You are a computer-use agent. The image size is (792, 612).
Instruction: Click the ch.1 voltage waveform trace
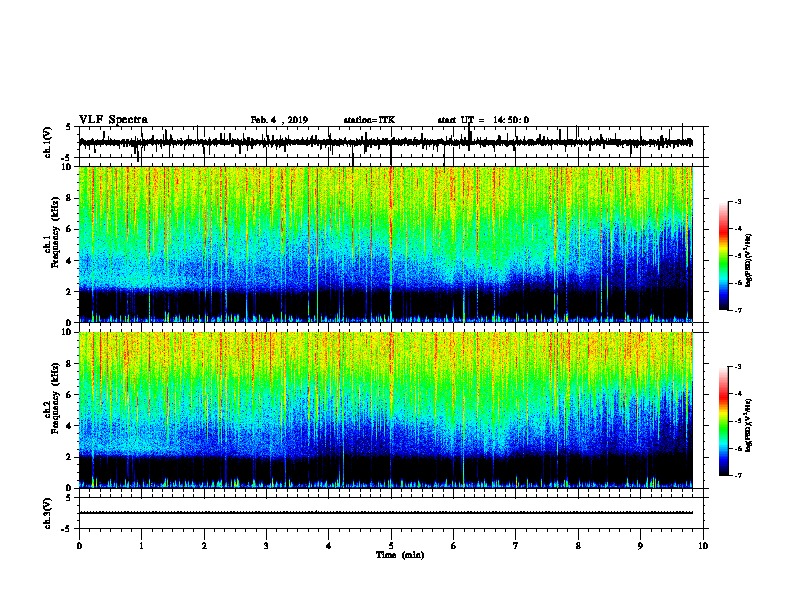tap(385, 142)
